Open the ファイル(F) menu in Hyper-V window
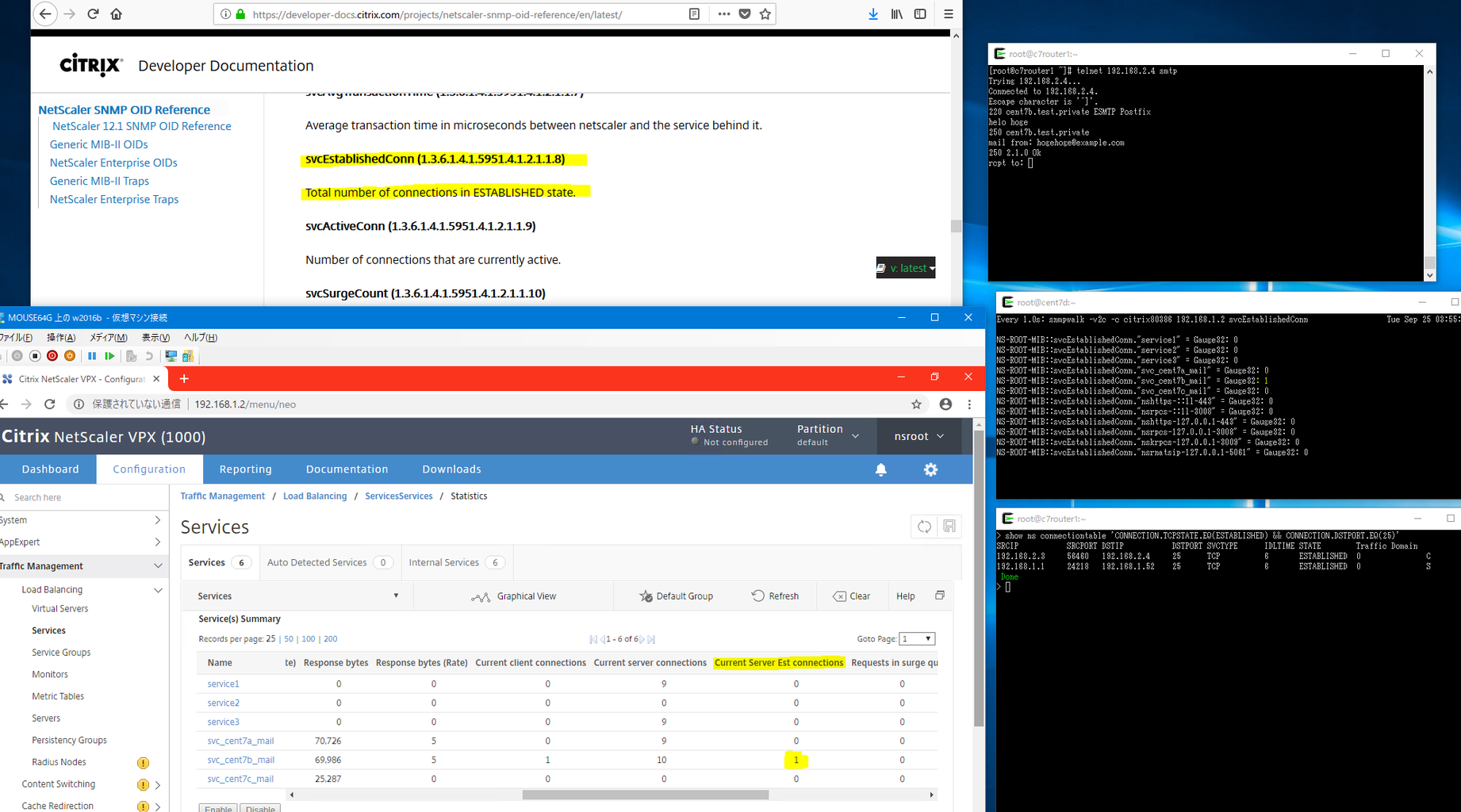Viewport: 1461px width, 812px height. 16,338
